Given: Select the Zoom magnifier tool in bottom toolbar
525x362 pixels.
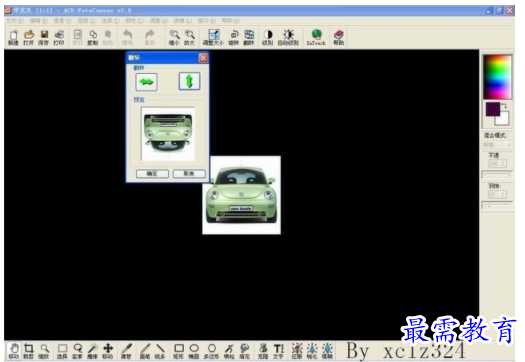Looking at the screenshot, I should (44, 351).
